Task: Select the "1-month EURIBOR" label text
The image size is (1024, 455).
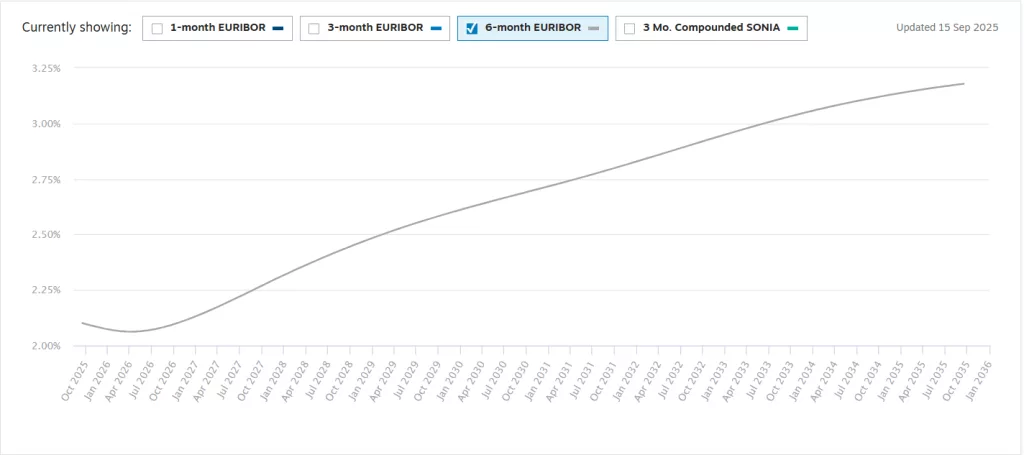Action: click(217, 28)
